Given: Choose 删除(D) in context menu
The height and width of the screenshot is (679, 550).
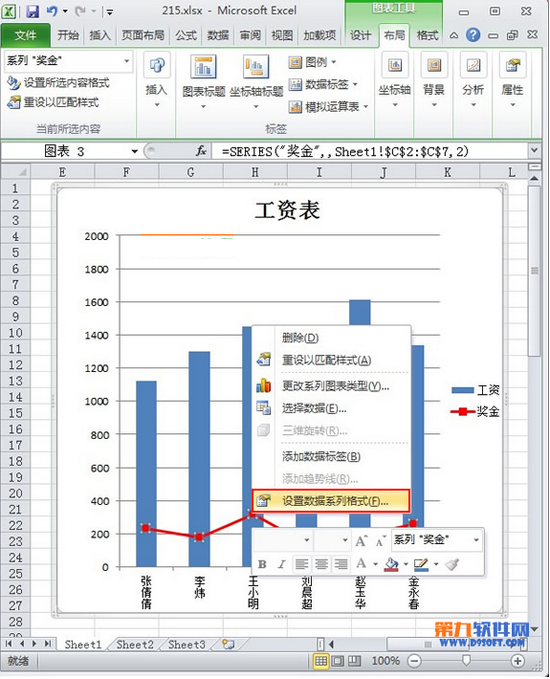Looking at the screenshot, I should click(x=331, y=337).
